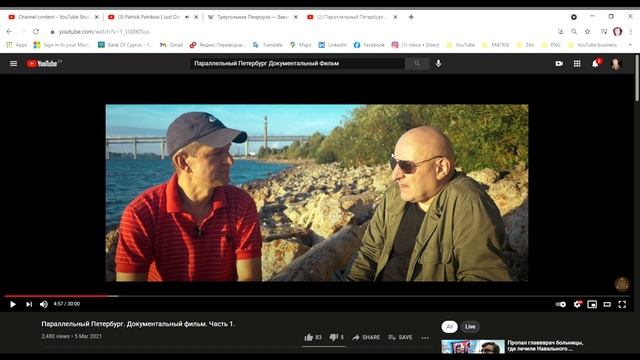Screen dimensions: 640x360
Task: Start voice search with microphone icon
Action: tap(438, 63)
